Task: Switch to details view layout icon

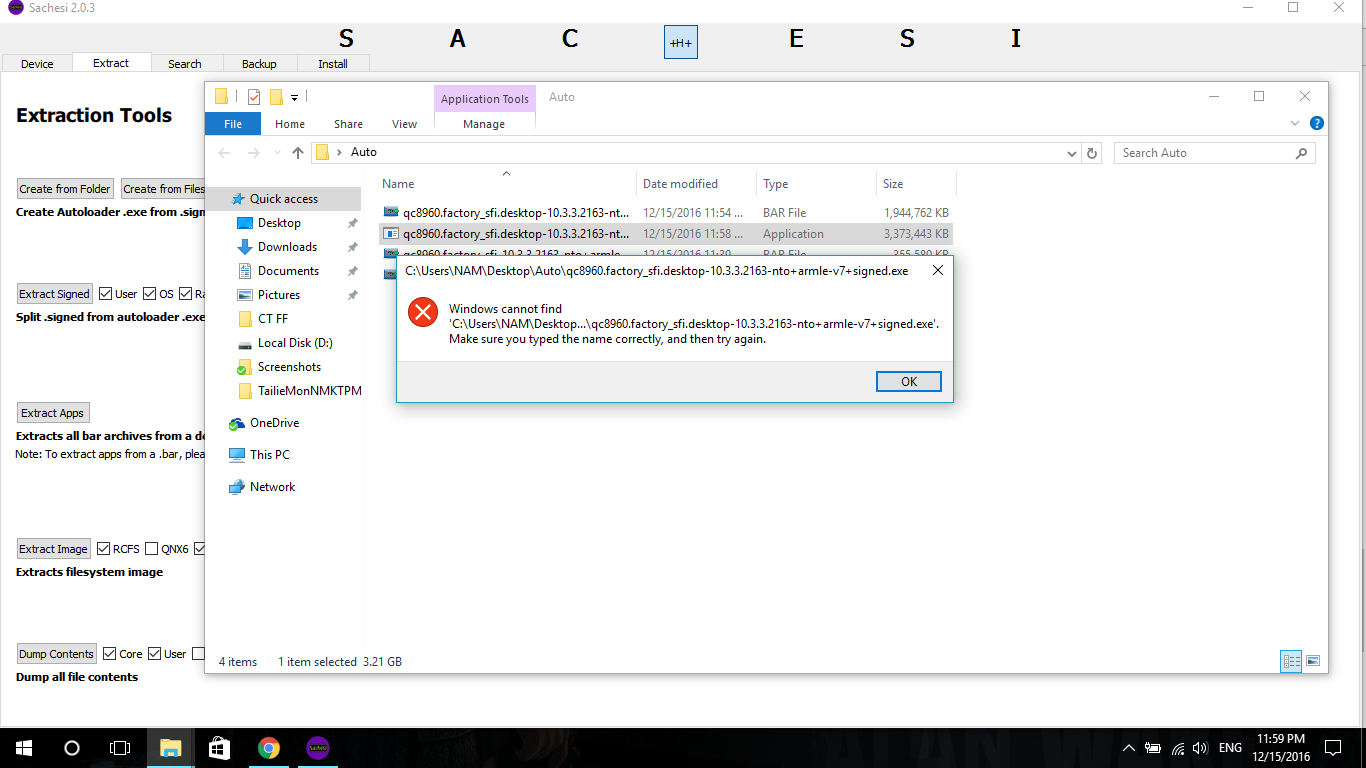Action: coord(1291,661)
